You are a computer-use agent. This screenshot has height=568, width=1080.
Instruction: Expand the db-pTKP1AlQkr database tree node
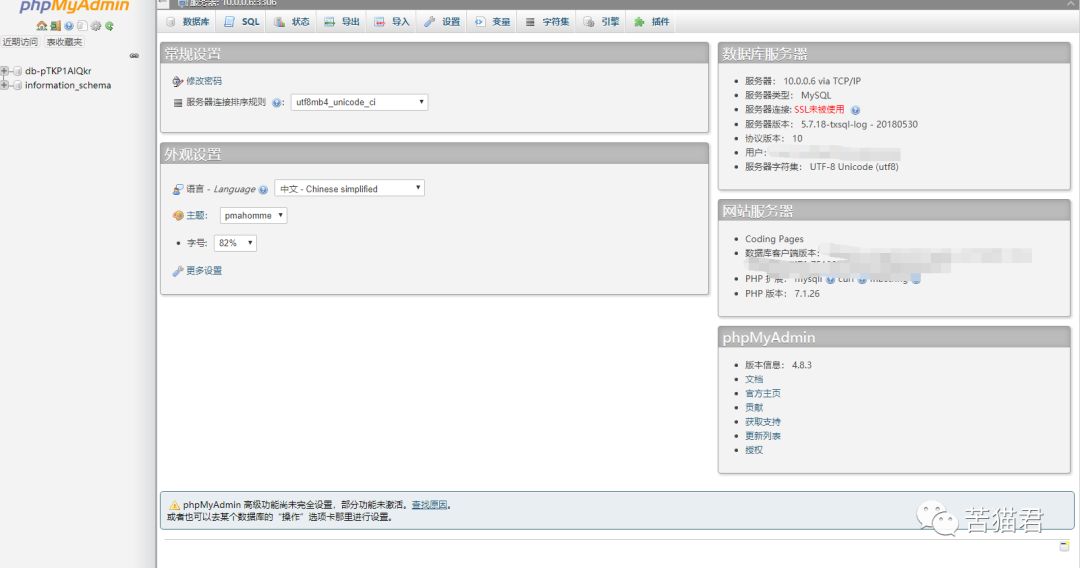[5, 71]
